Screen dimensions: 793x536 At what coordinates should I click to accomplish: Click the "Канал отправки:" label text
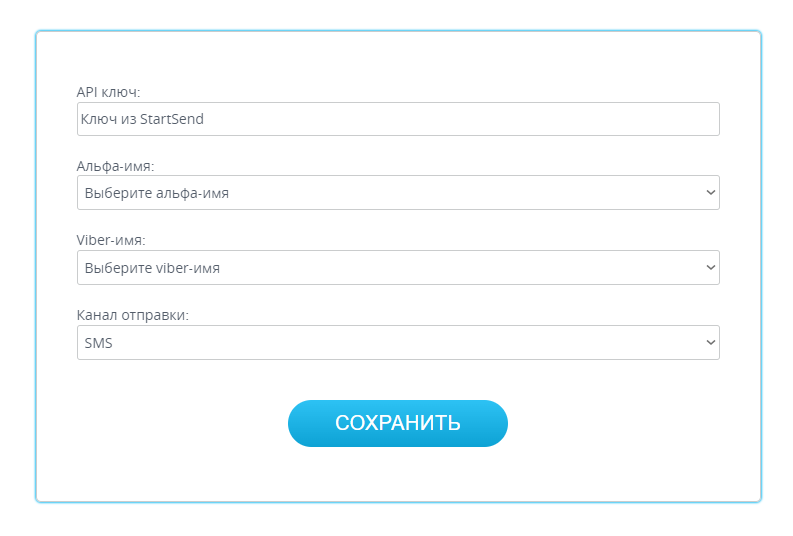point(132,315)
